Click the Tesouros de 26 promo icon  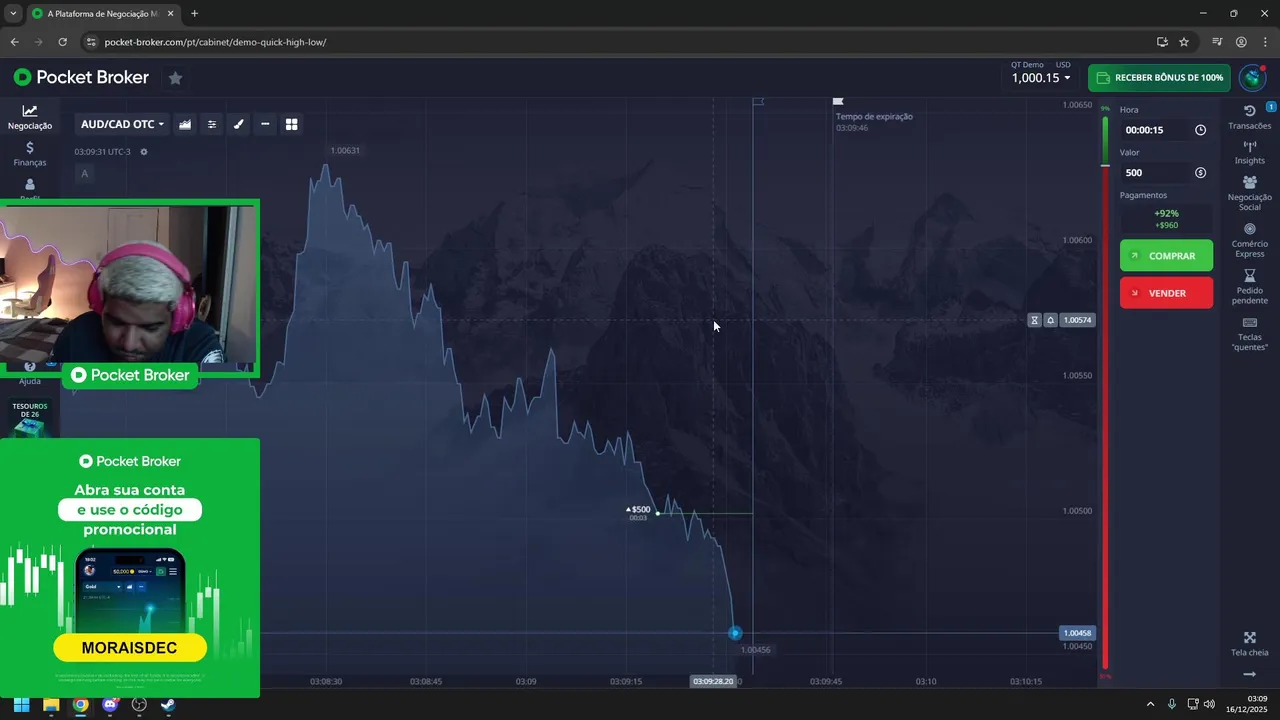point(30,418)
